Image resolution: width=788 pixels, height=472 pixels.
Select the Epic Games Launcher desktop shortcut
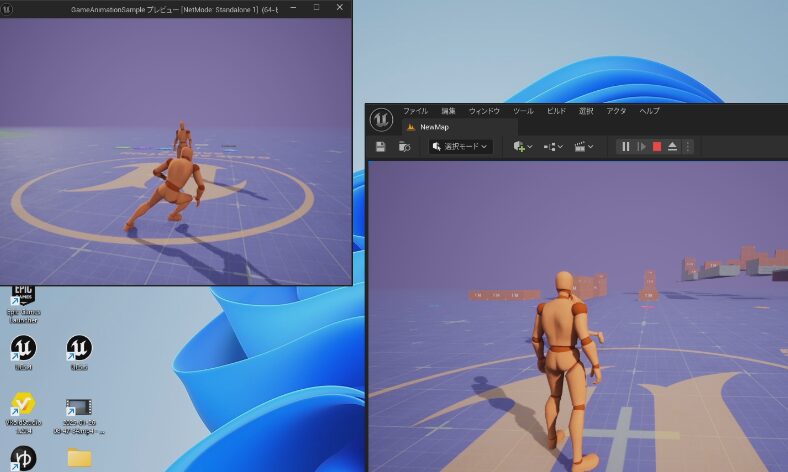pos(23,304)
